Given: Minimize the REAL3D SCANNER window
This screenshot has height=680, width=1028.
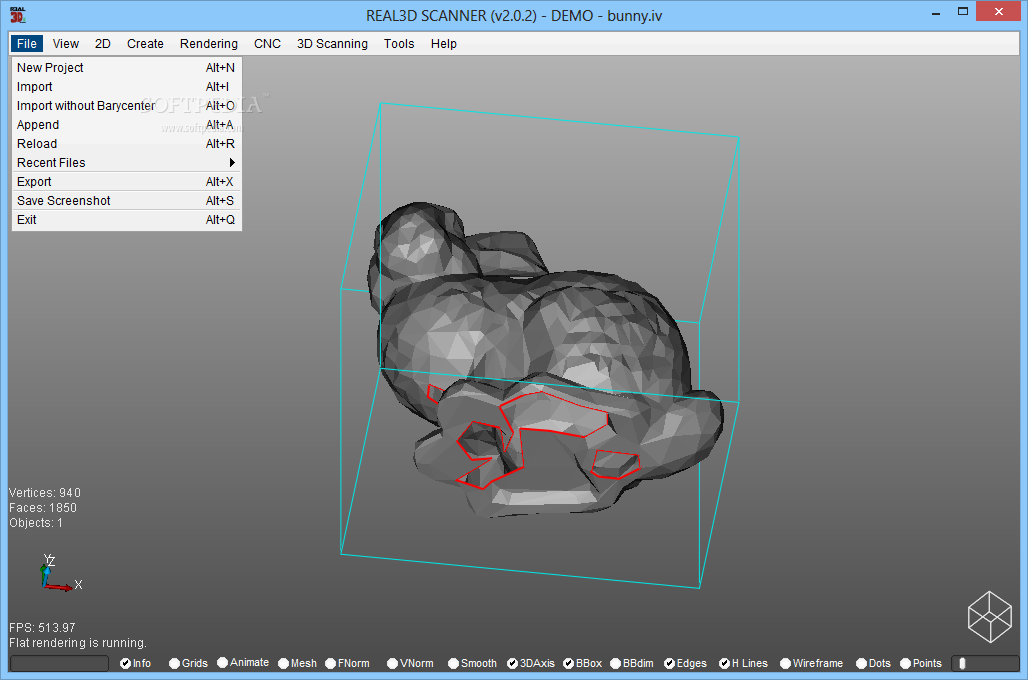Looking at the screenshot, I should pyautogui.click(x=936, y=13).
